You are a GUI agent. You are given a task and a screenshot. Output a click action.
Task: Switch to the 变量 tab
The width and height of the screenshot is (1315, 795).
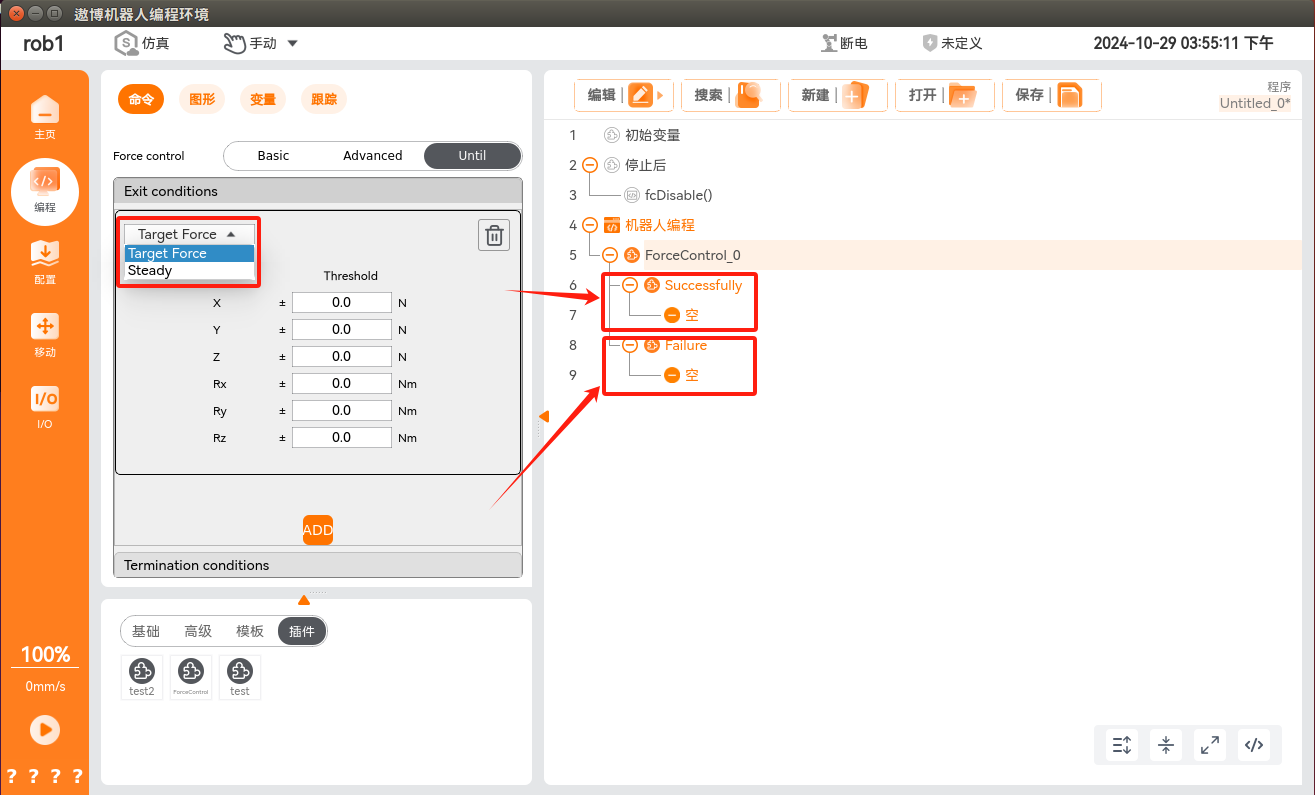(263, 99)
